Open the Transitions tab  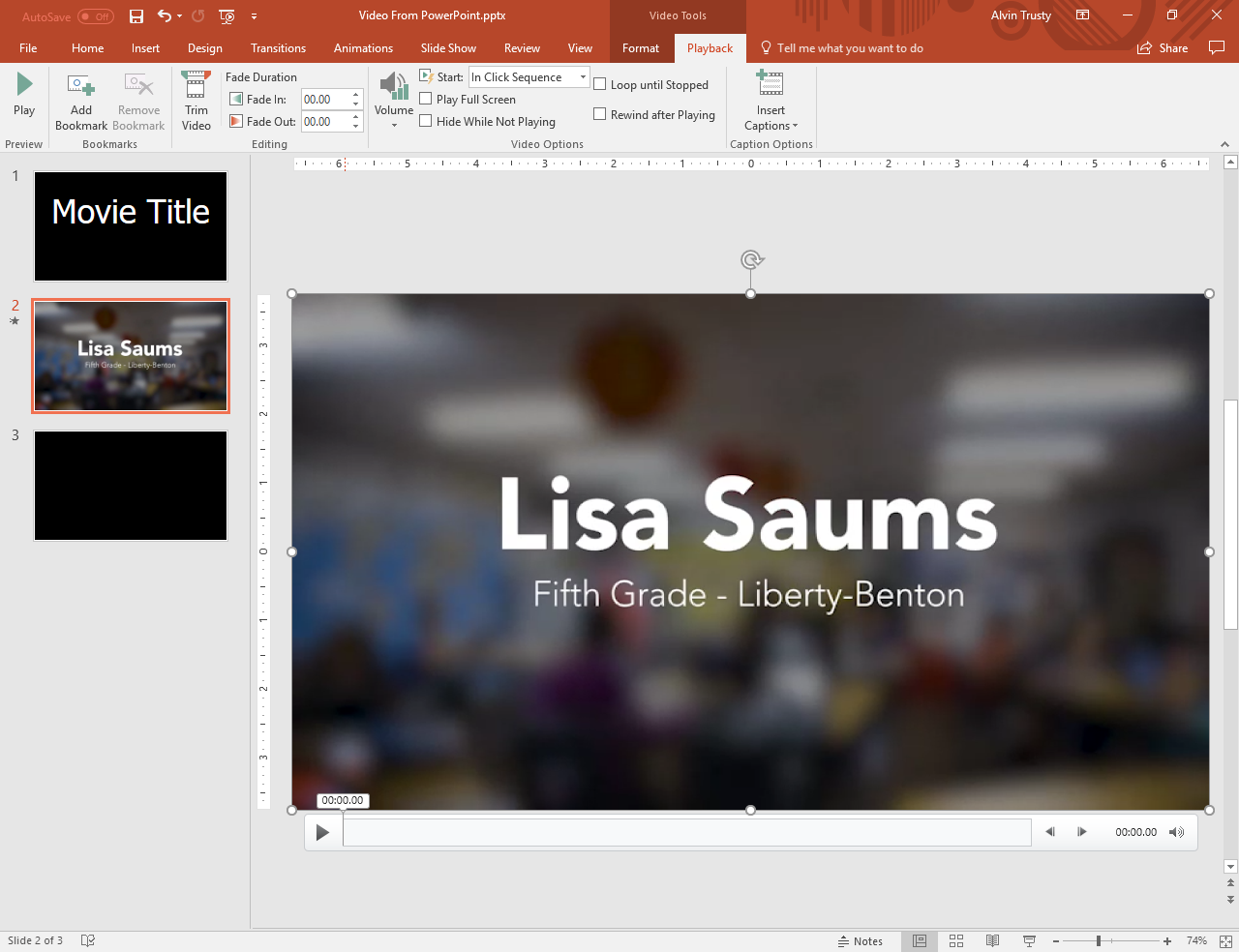click(x=278, y=48)
